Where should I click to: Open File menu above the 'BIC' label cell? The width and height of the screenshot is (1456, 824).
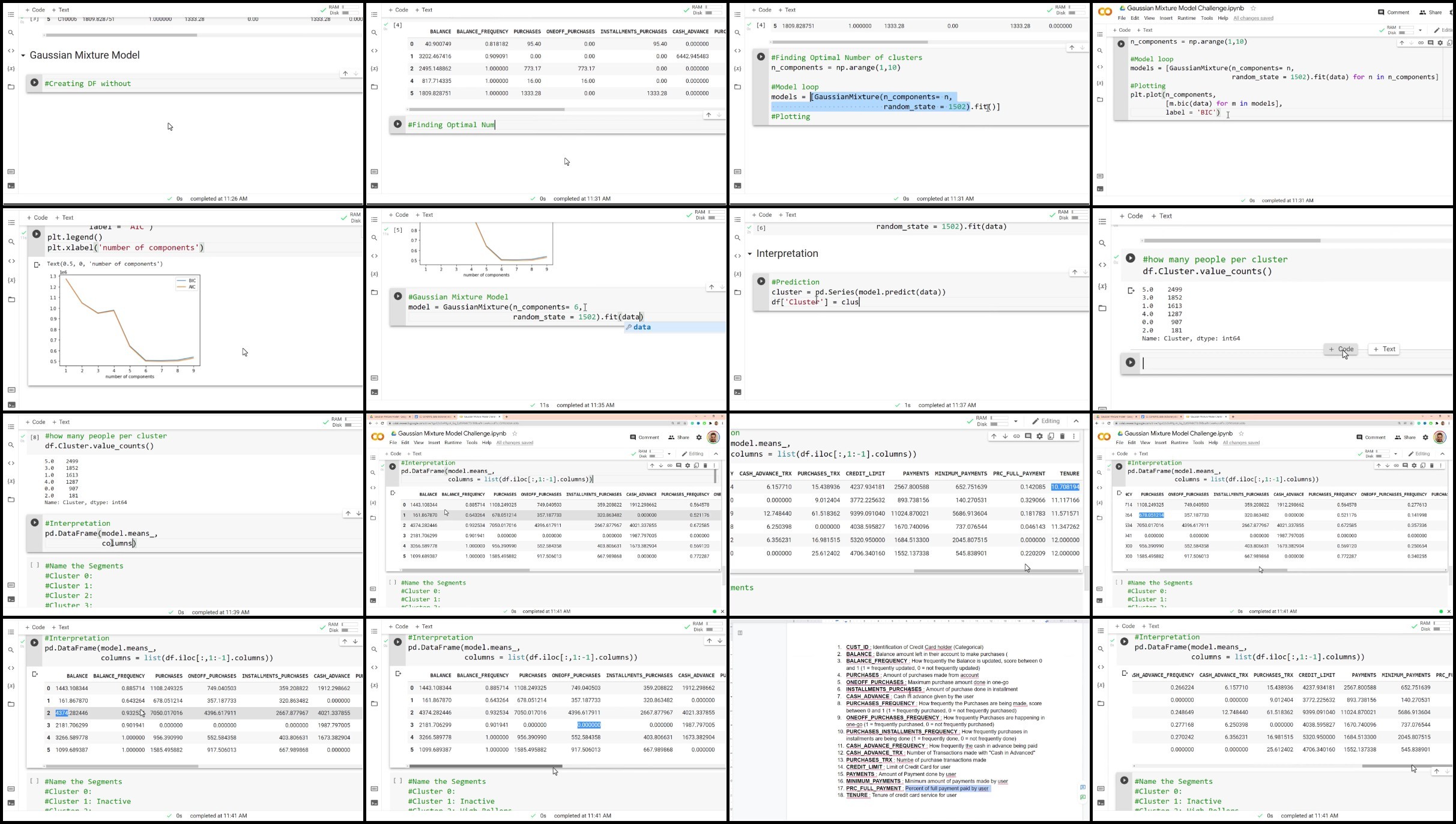pos(1121,18)
